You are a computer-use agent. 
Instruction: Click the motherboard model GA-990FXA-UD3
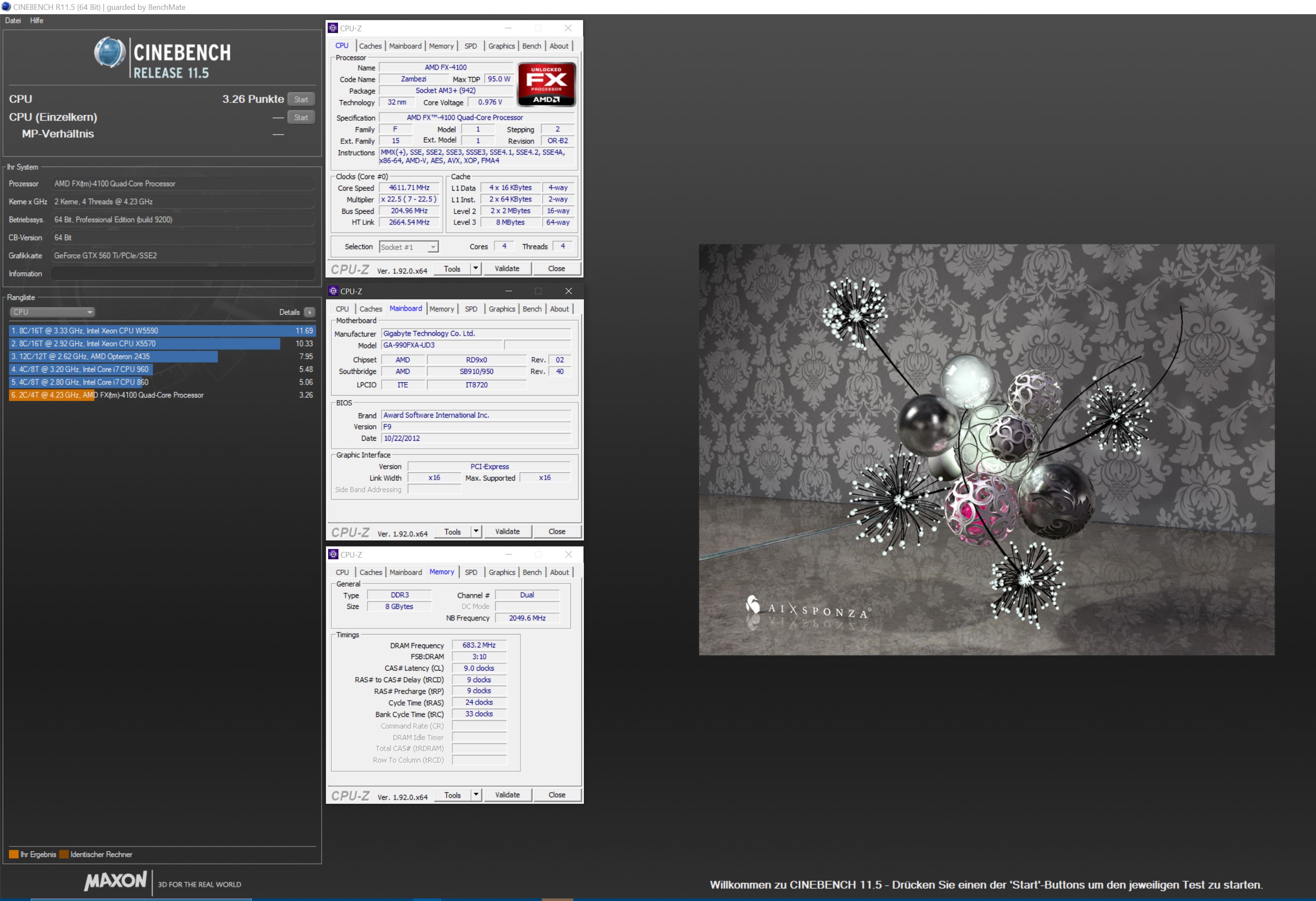coord(442,345)
